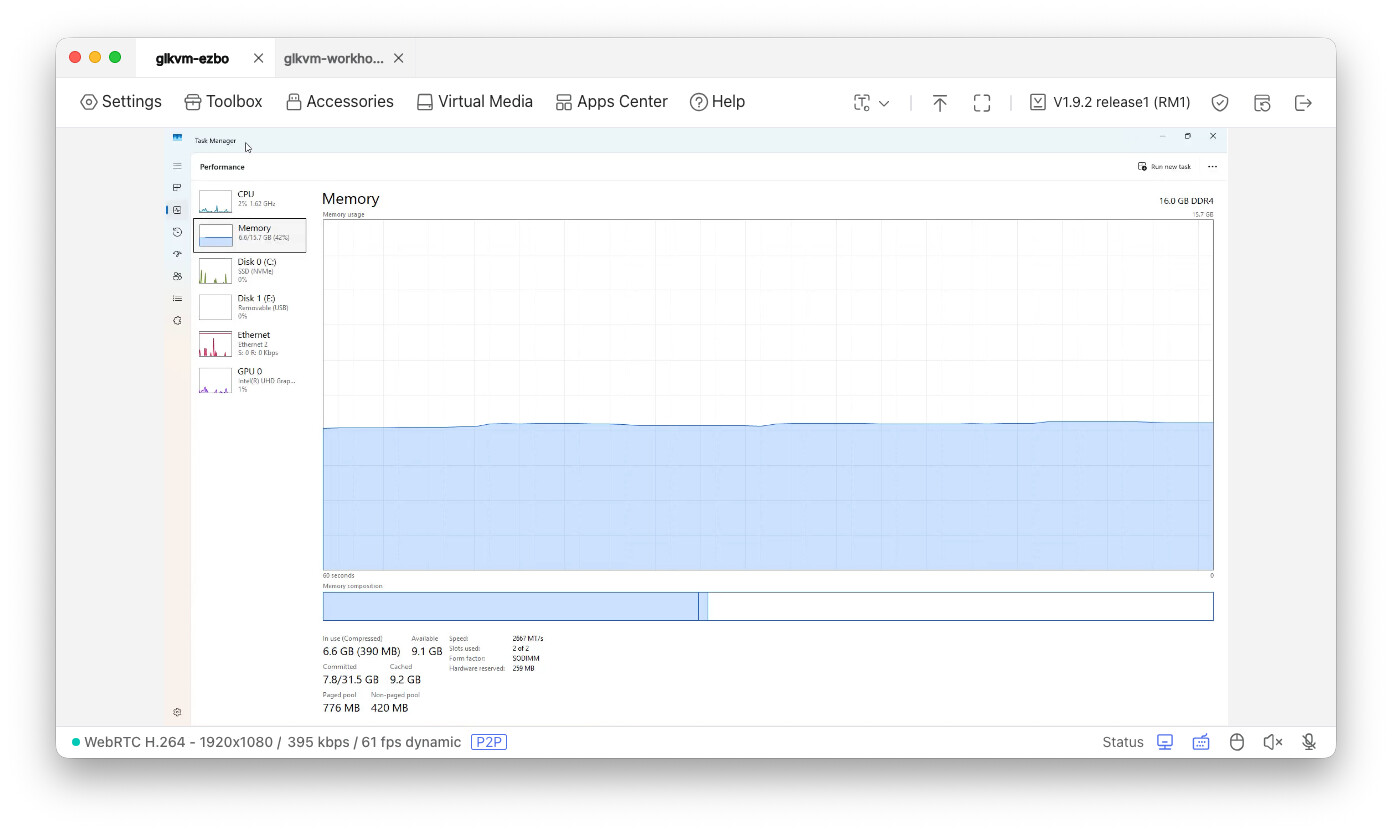
Task: Open the Help menu
Action: coord(717,102)
